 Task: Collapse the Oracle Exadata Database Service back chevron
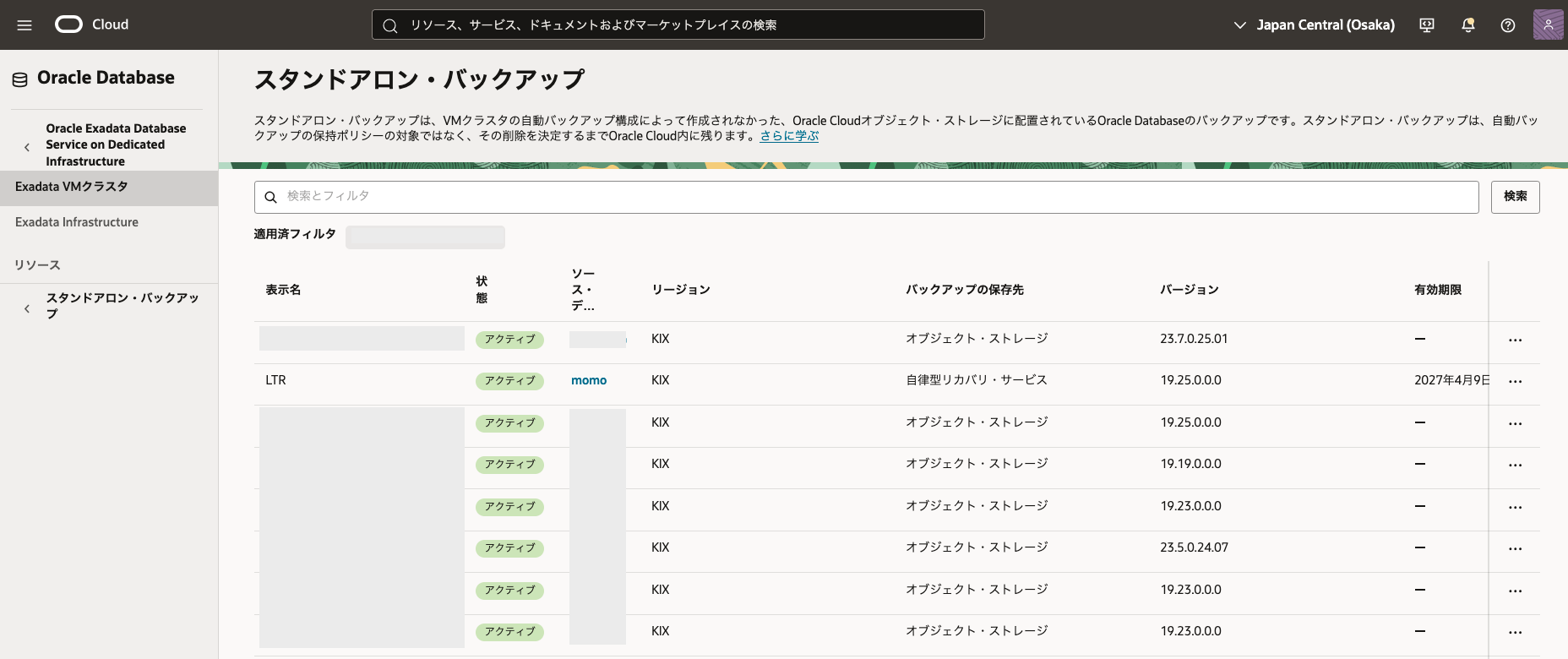coord(27,147)
